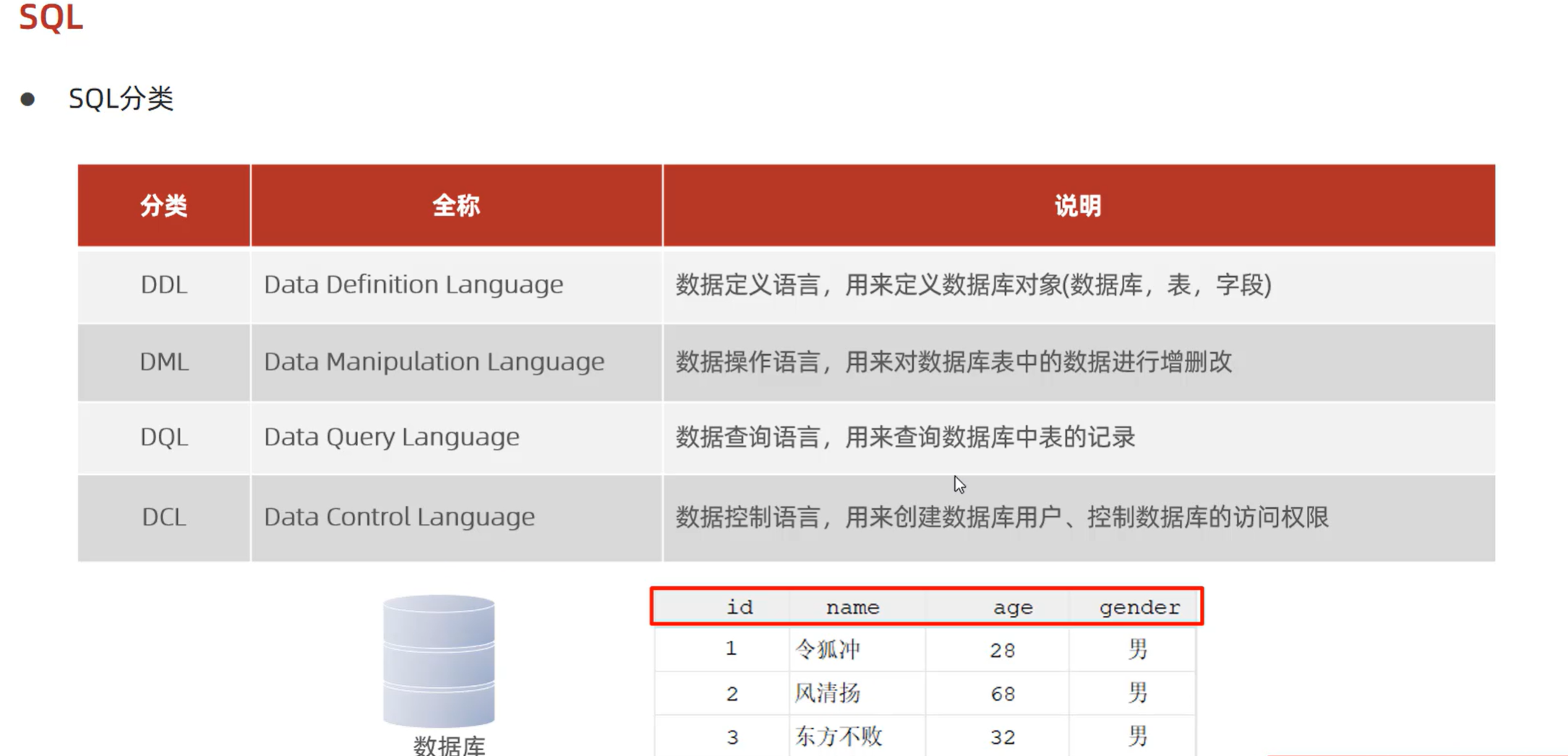Click gender '男' in 东方不败 row
This screenshot has height=756, width=1568.
pos(1138,736)
